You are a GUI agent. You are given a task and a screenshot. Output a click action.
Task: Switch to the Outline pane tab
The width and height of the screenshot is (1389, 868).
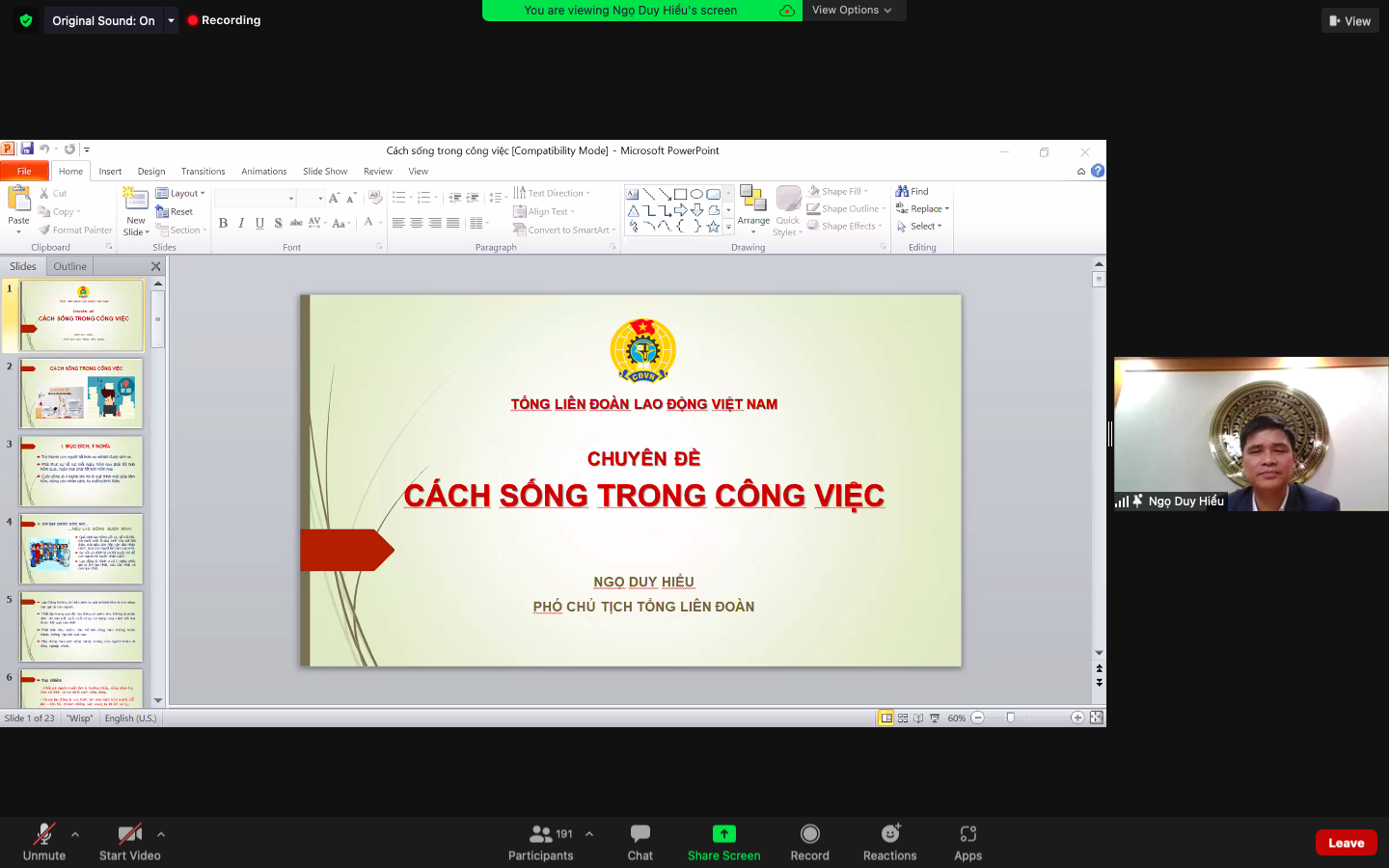click(69, 266)
